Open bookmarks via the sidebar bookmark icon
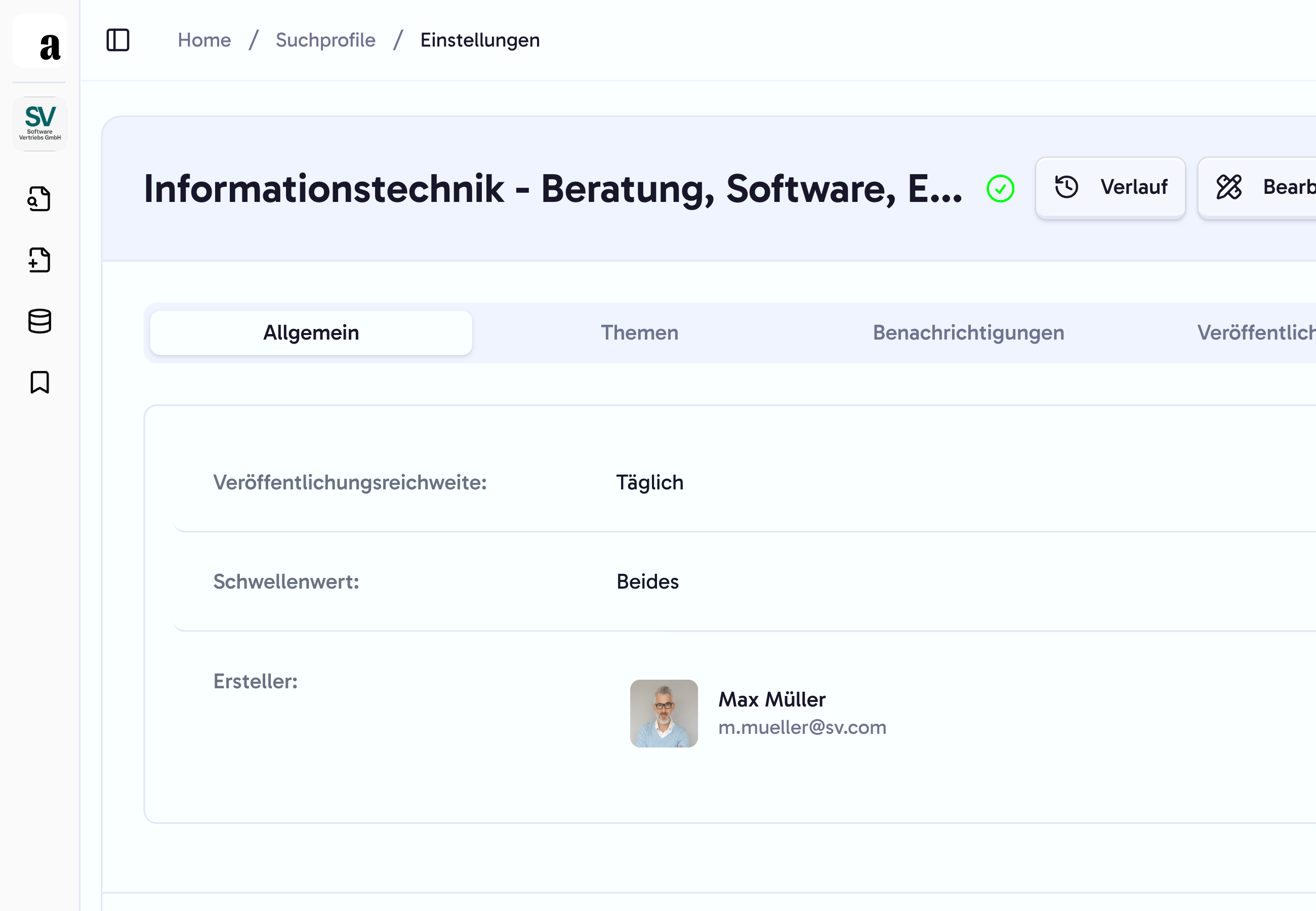Screen dimensions: 1316x911 pyautogui.click(x=39, y=383)
